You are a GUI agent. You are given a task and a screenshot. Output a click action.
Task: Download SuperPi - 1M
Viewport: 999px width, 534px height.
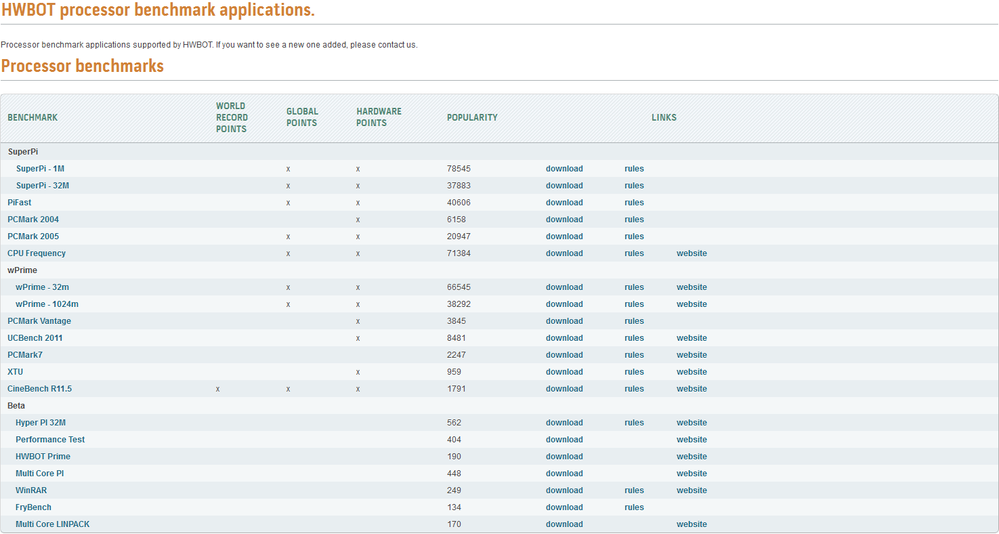point(564,169)
